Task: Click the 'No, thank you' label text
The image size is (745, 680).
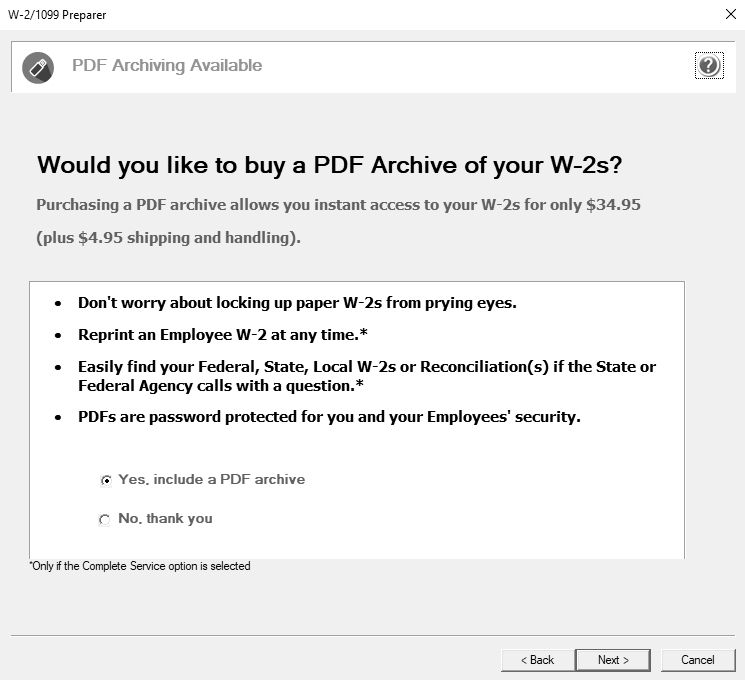Action: coord(165,518)
